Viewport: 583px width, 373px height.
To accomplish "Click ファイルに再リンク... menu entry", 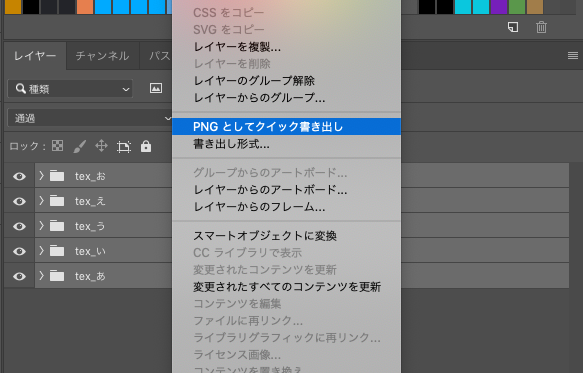I will coord(286,321).
